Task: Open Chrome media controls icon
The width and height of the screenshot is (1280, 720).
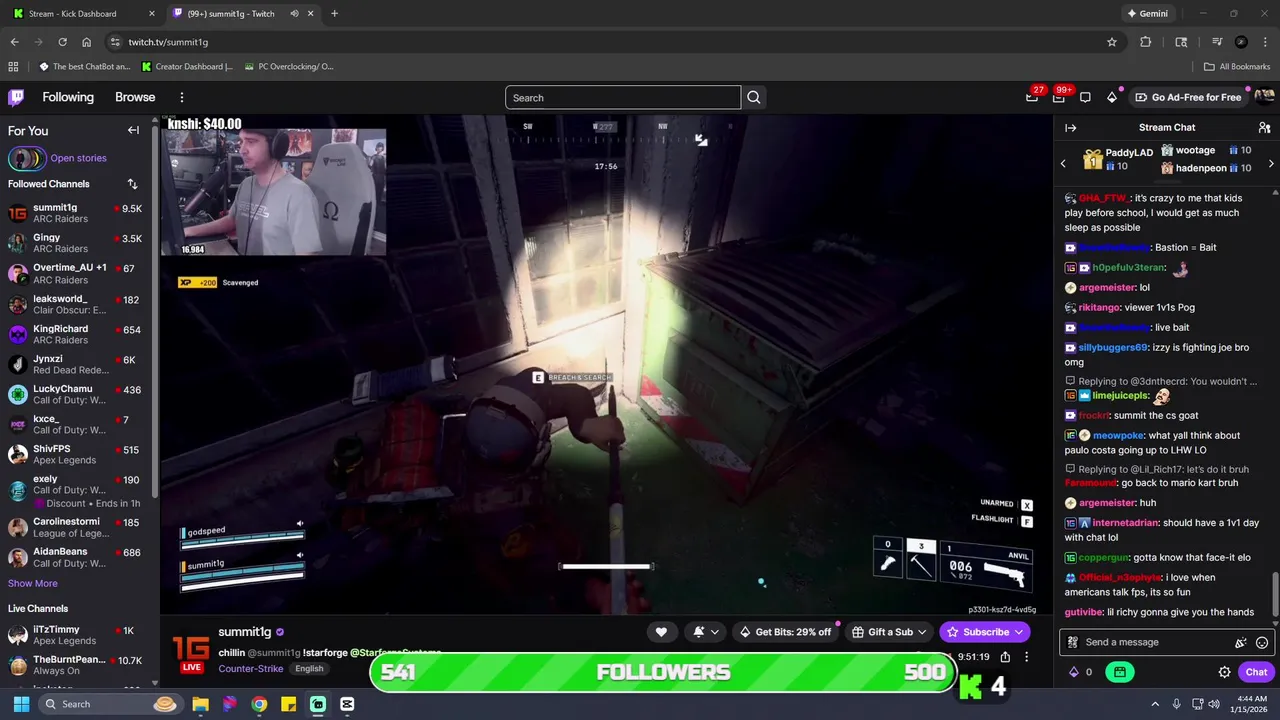Action: (1217, 42)
